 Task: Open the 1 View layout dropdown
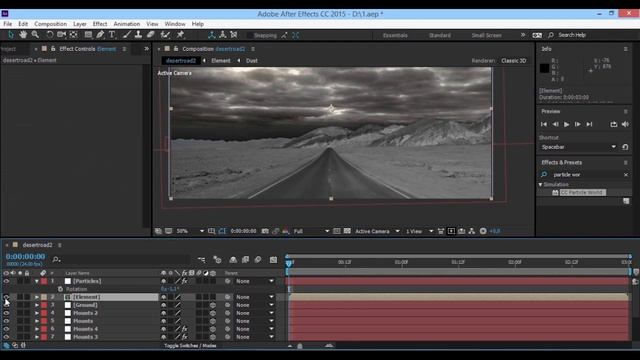click(x=419, y=231)
